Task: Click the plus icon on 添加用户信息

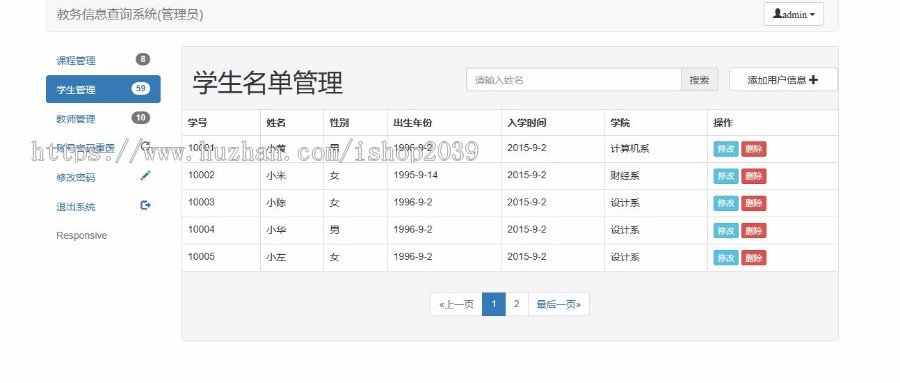Action: point(813,80)
